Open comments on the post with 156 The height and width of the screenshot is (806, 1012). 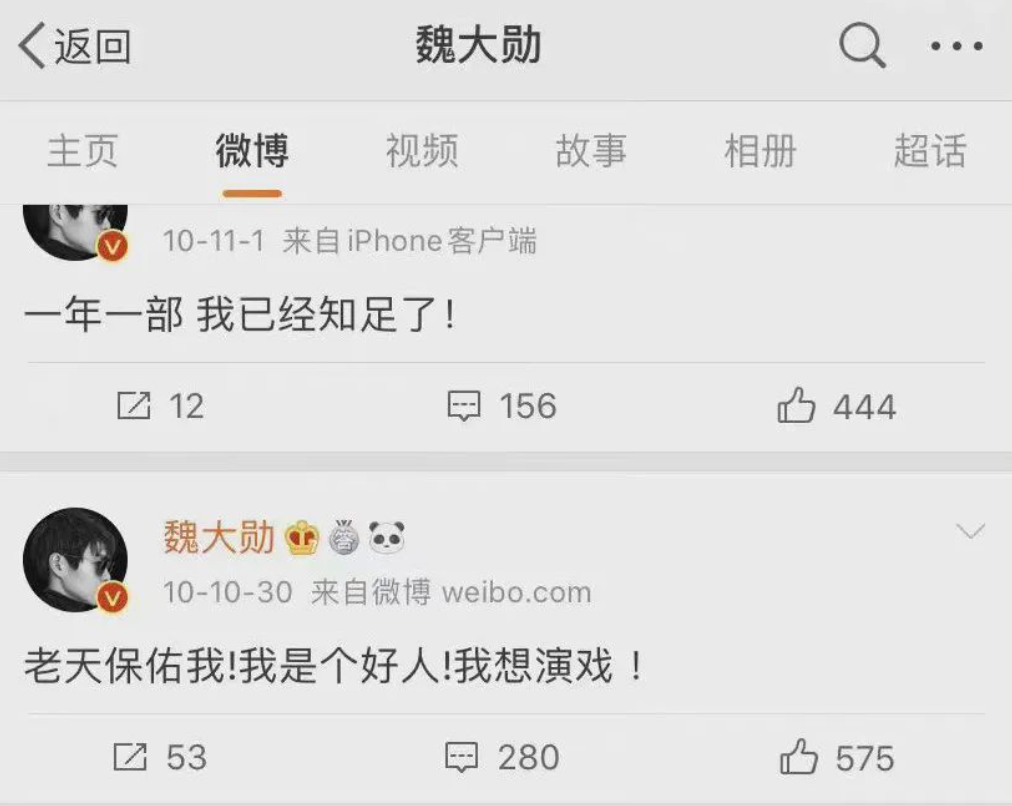(502, 406)
